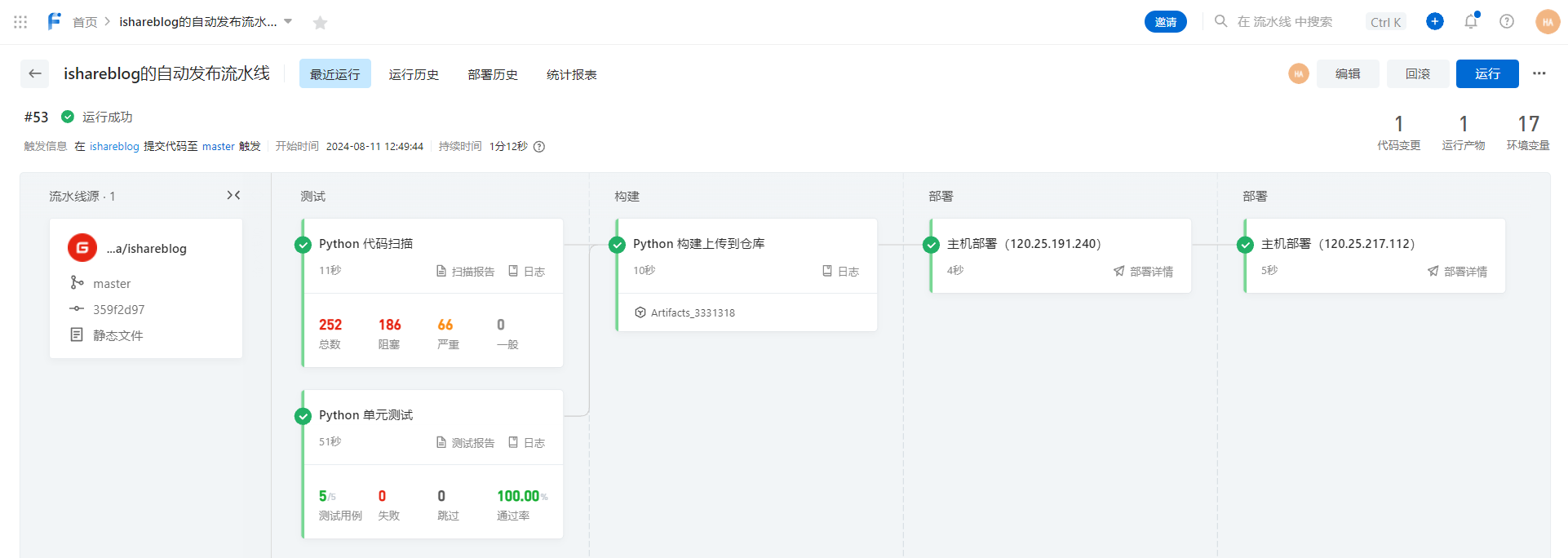Open 日志 for Python 单元测试

526,443
